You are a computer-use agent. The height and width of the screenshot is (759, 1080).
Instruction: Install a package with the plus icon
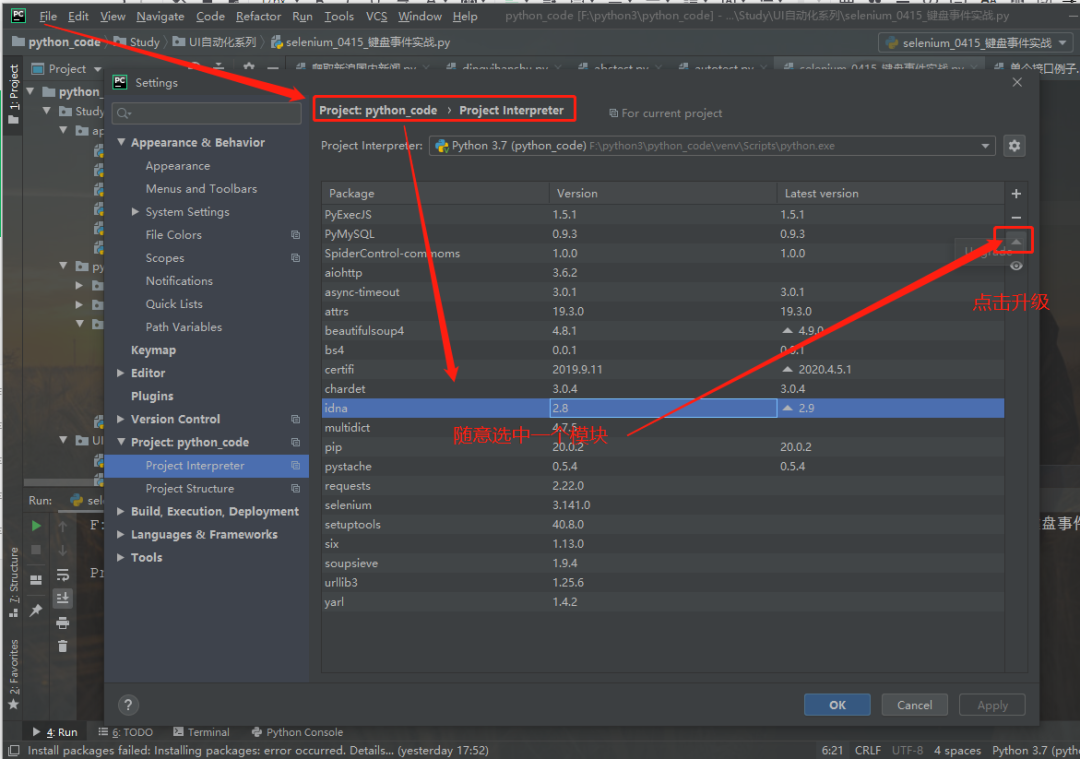click(x=1016, y=194)
